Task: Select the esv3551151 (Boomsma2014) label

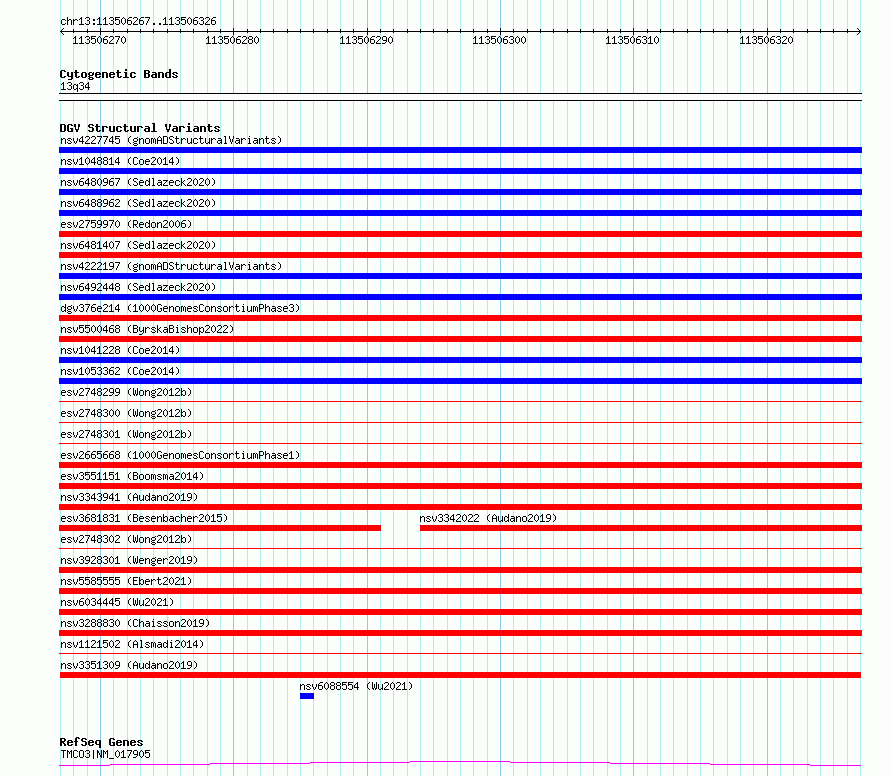Action: (x=132, y=476)
